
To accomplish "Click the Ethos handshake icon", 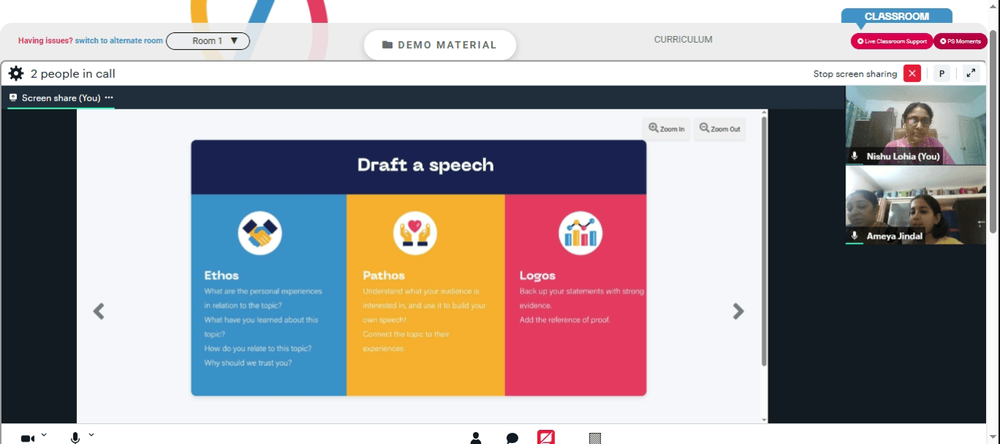I will tap(260, 233).
